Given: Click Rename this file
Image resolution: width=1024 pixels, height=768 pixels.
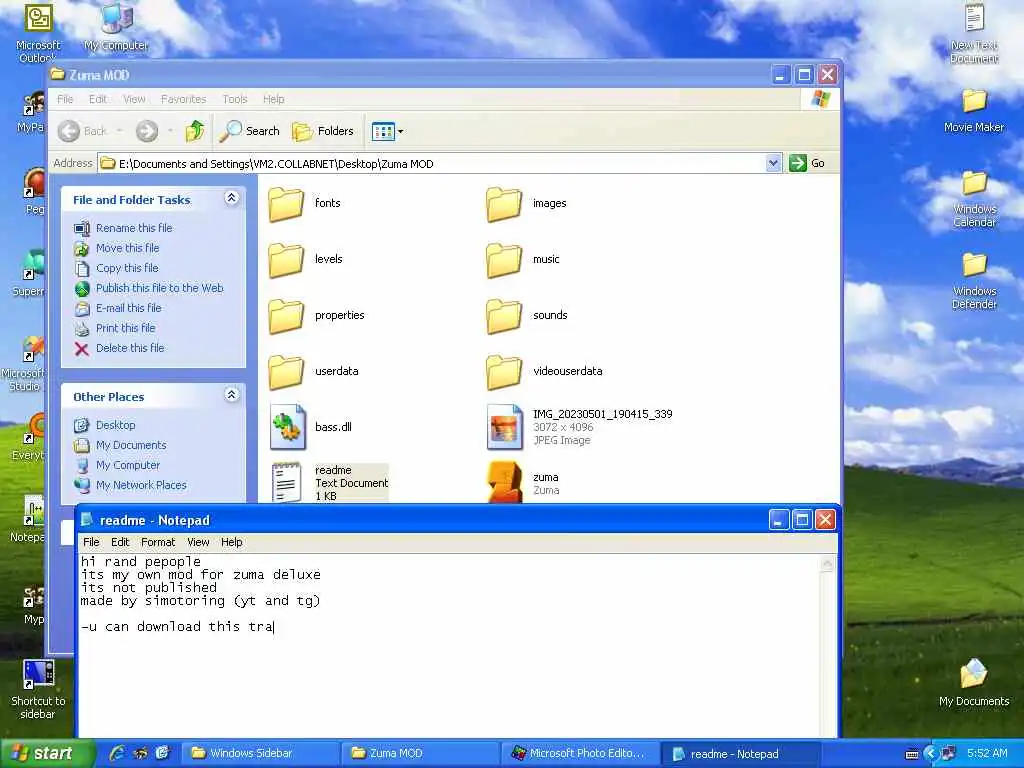Looking at the screenshot, I should (x=134, y=228).
